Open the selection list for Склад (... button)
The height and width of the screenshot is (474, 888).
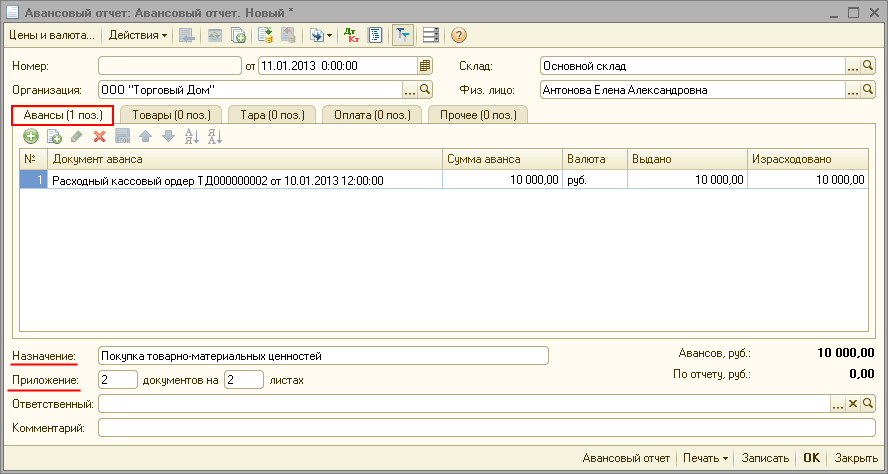click(853, 66)
